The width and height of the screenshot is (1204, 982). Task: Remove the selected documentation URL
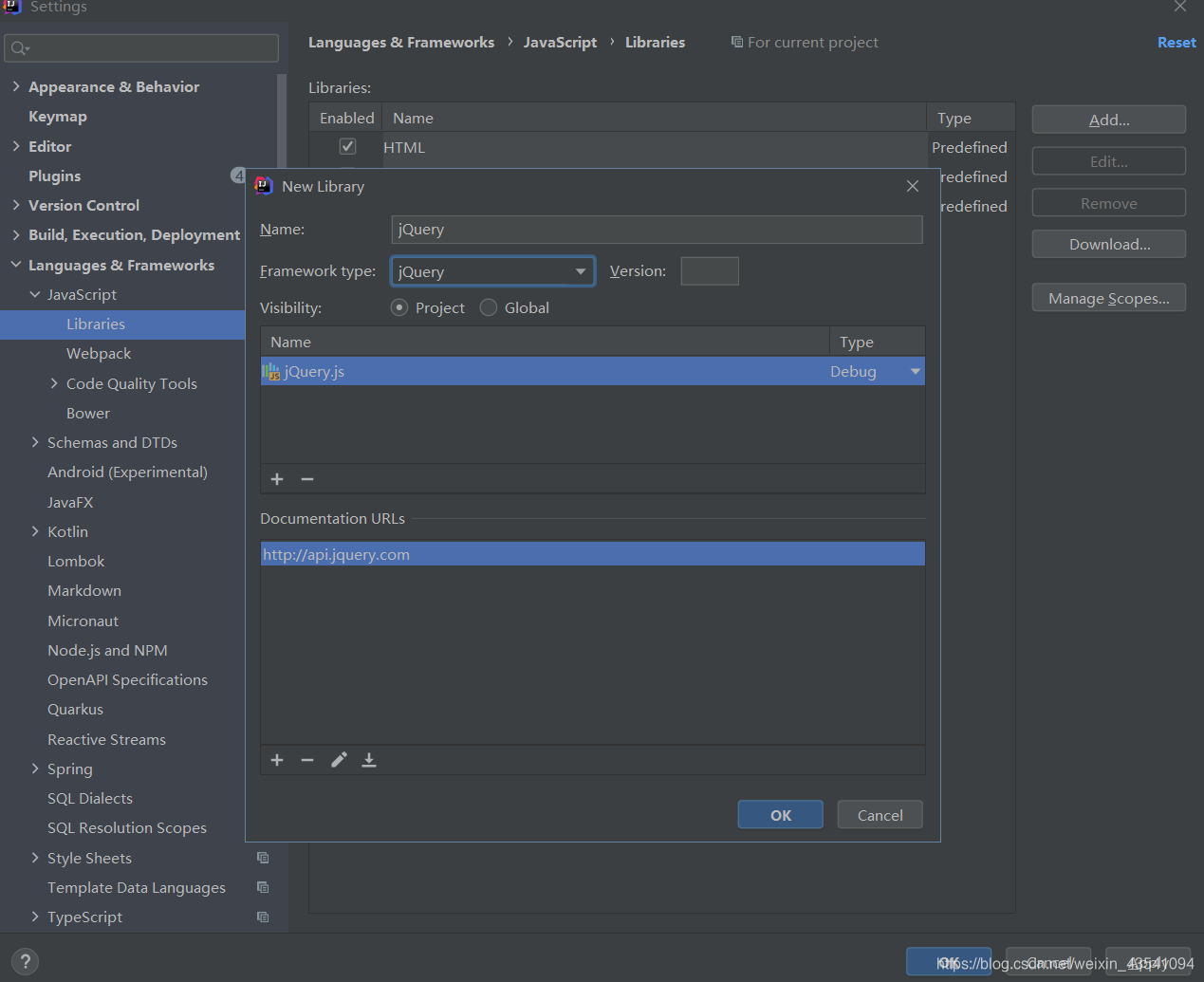click(307, 760)
